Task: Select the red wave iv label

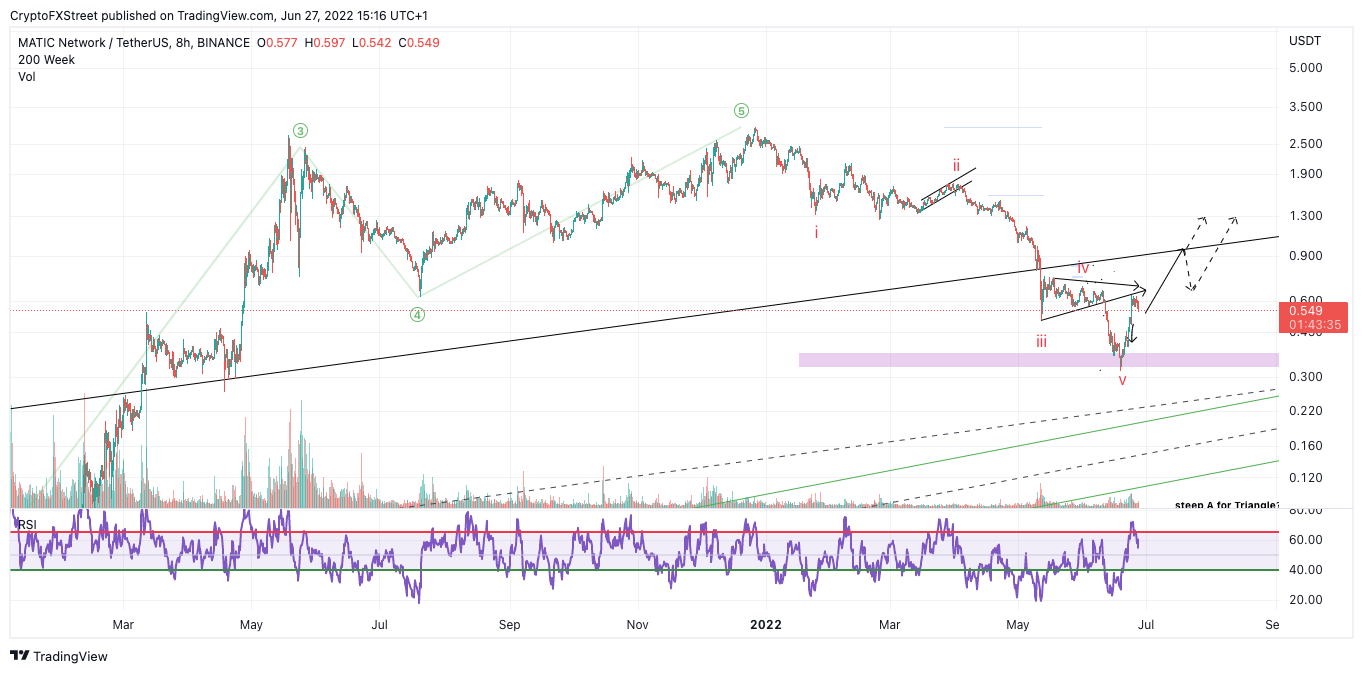Action: point(1083,268)
